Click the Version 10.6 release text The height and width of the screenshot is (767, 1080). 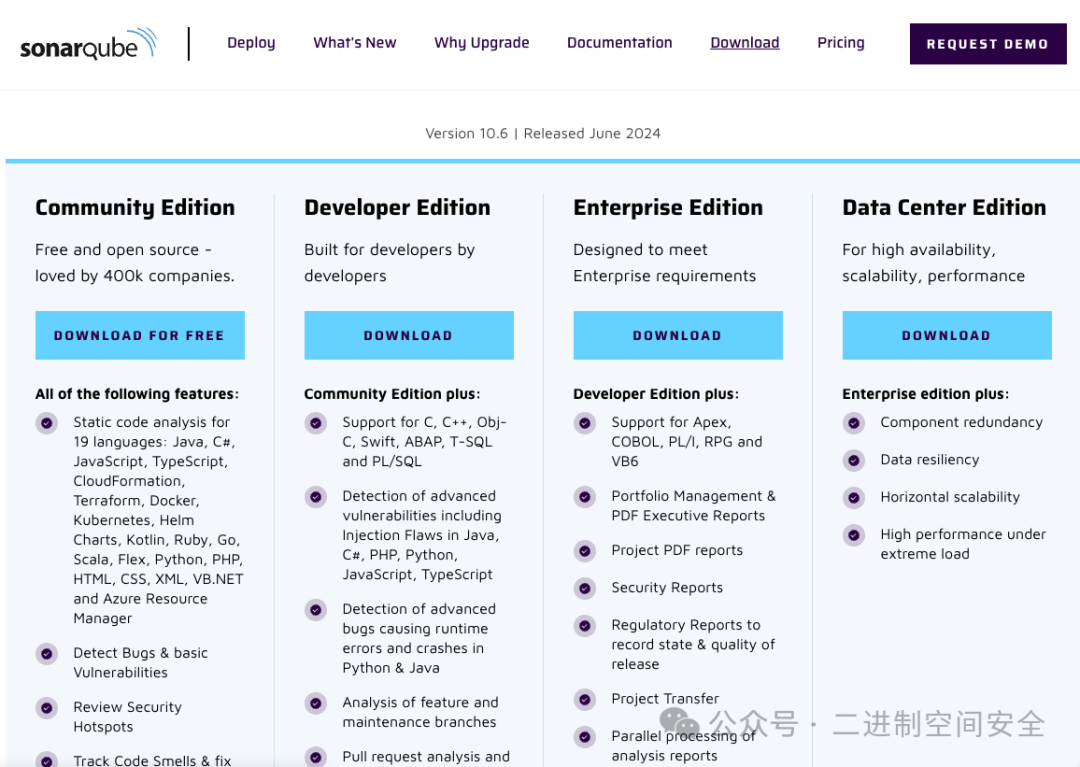pyautogui.click(x=543, y=134)
